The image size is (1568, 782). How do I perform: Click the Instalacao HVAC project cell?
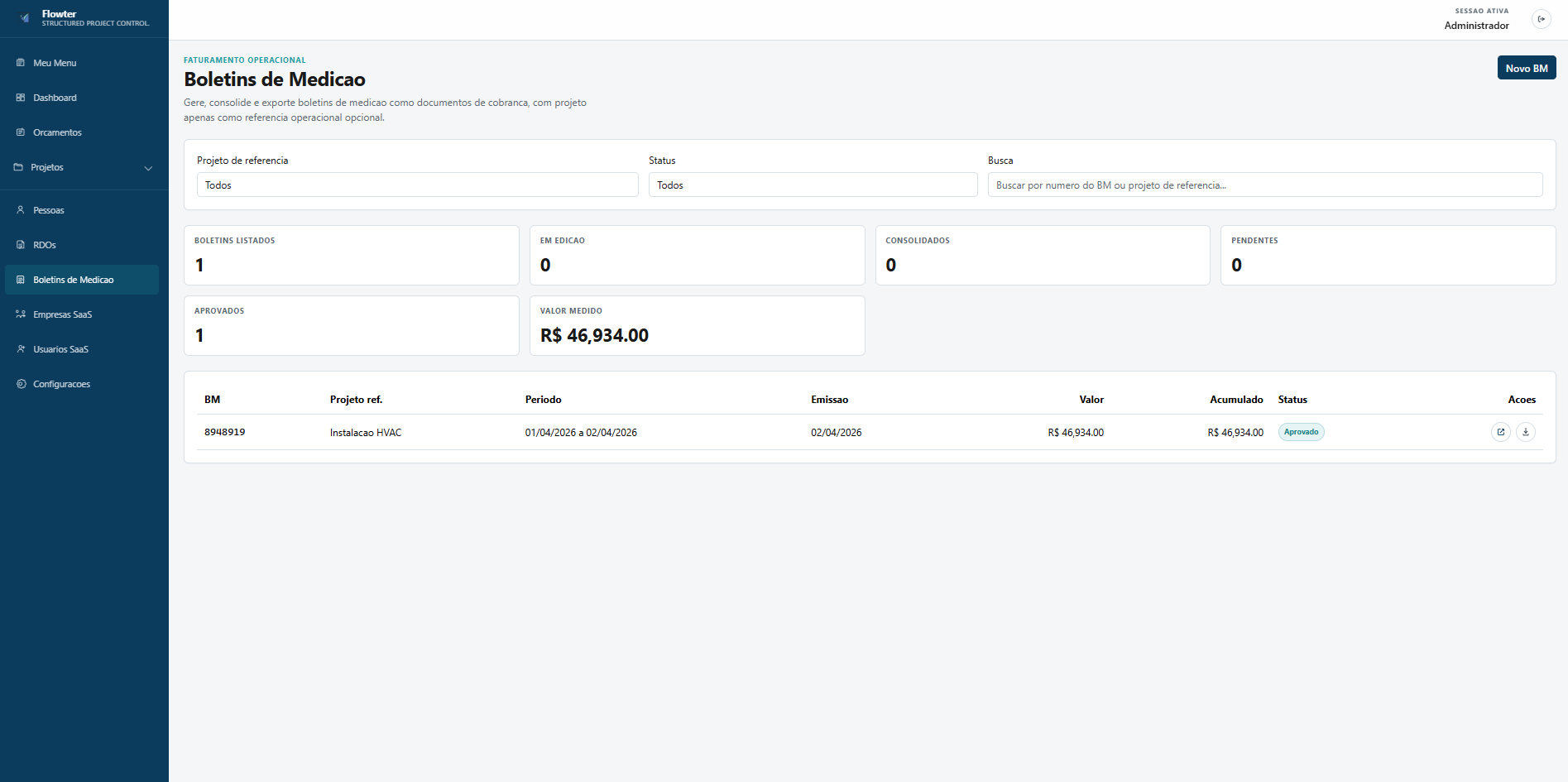[x=366, y=433]
